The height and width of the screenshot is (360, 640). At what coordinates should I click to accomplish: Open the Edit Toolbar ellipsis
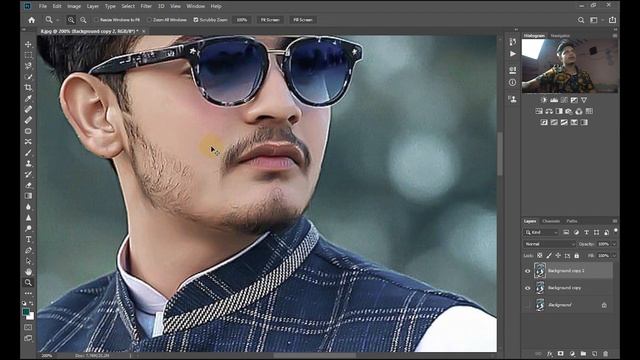click(x=28, y=293)
